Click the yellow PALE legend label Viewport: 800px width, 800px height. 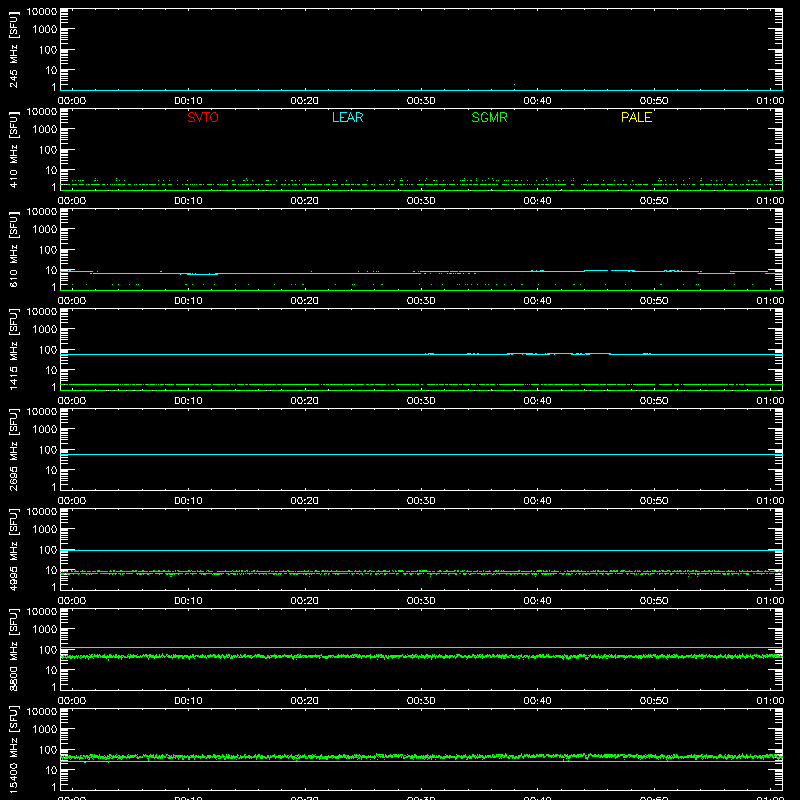[636, 117]
